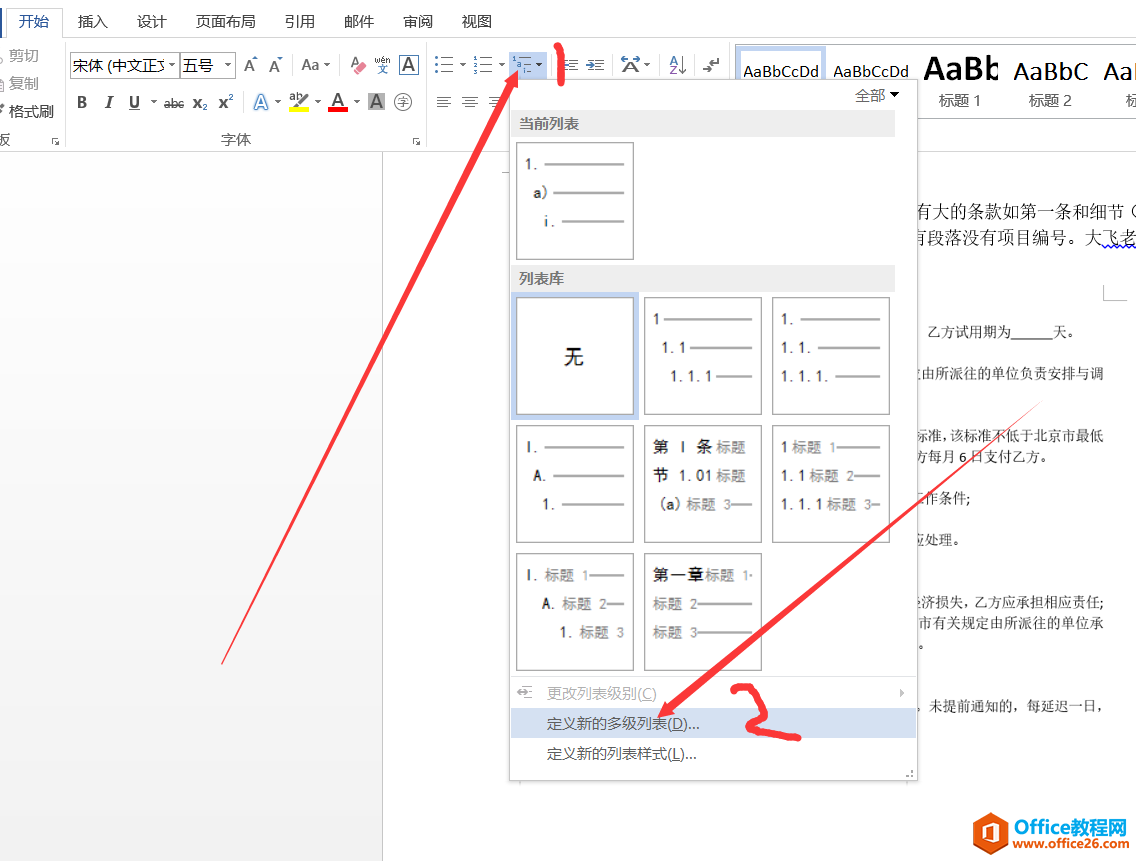The width and height of the screenshot is (1136, 861).
Task: Click the show/hide paragraph marks icon
Action: 712,64
